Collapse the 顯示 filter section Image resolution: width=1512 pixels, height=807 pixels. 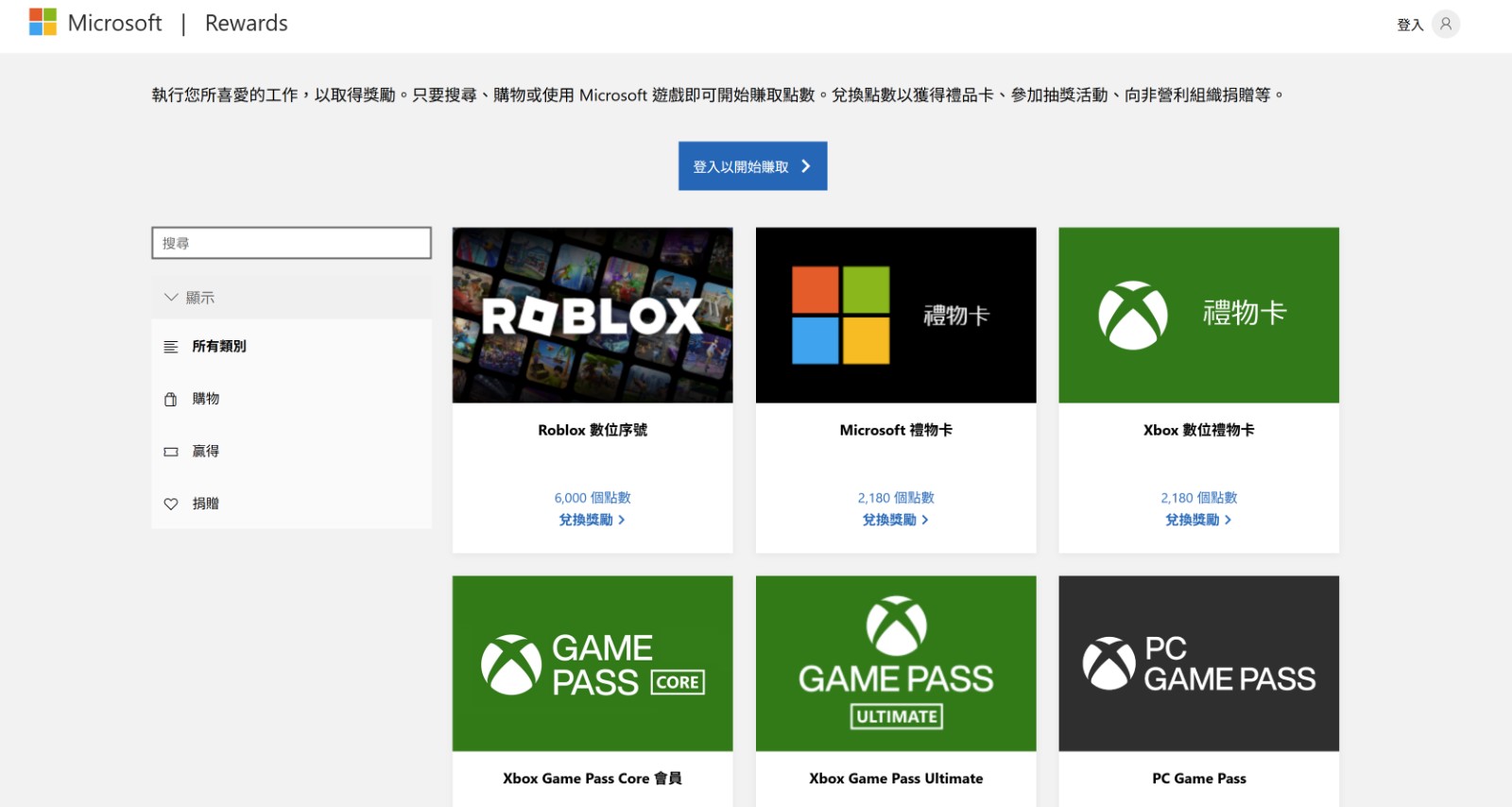(x=291, y=297)
